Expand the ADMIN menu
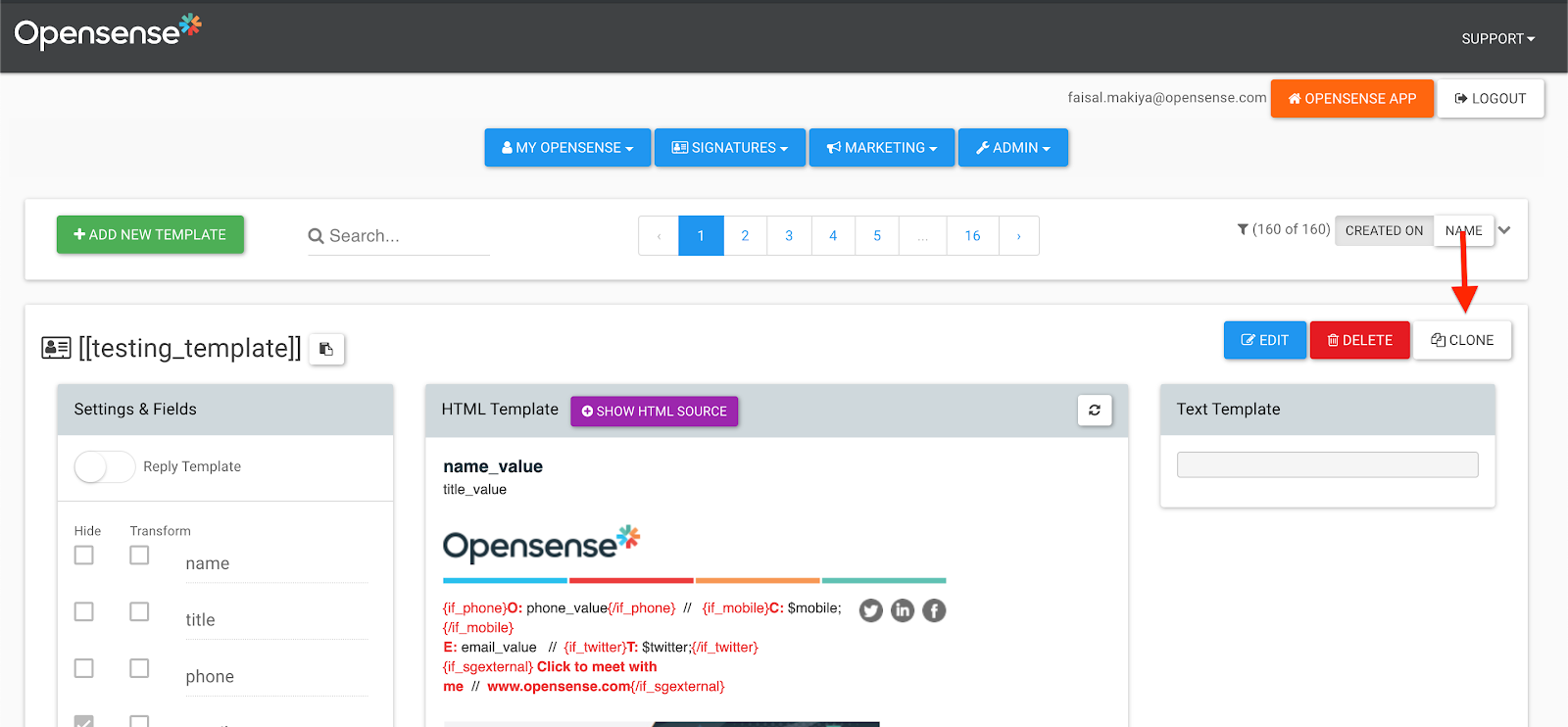 click(1013, 148)
